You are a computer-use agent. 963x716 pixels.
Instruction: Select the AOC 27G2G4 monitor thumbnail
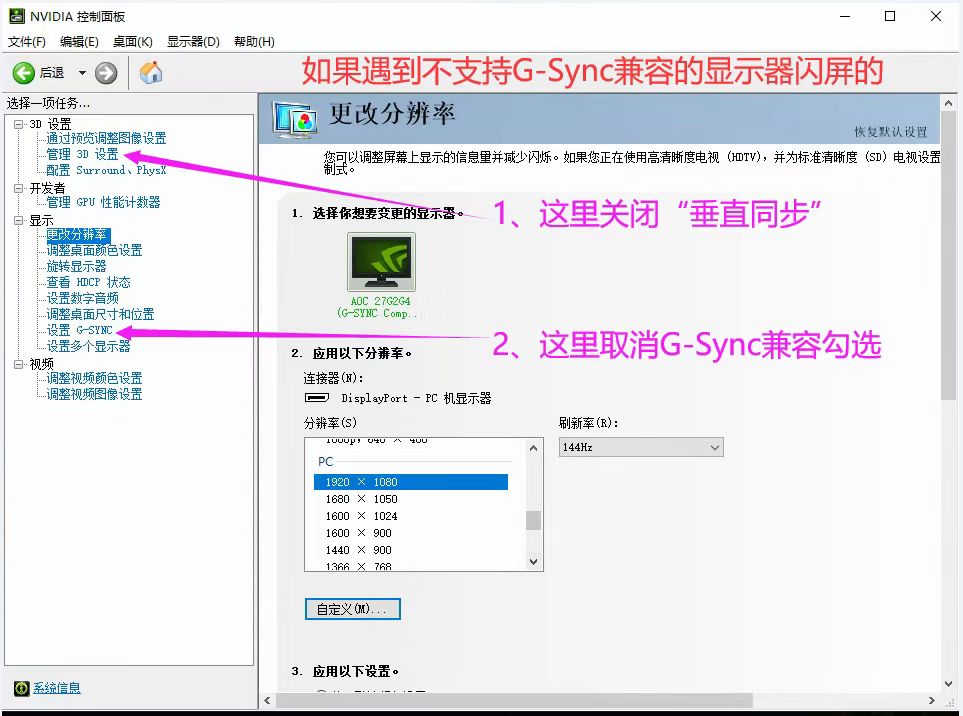pos(380,262)
